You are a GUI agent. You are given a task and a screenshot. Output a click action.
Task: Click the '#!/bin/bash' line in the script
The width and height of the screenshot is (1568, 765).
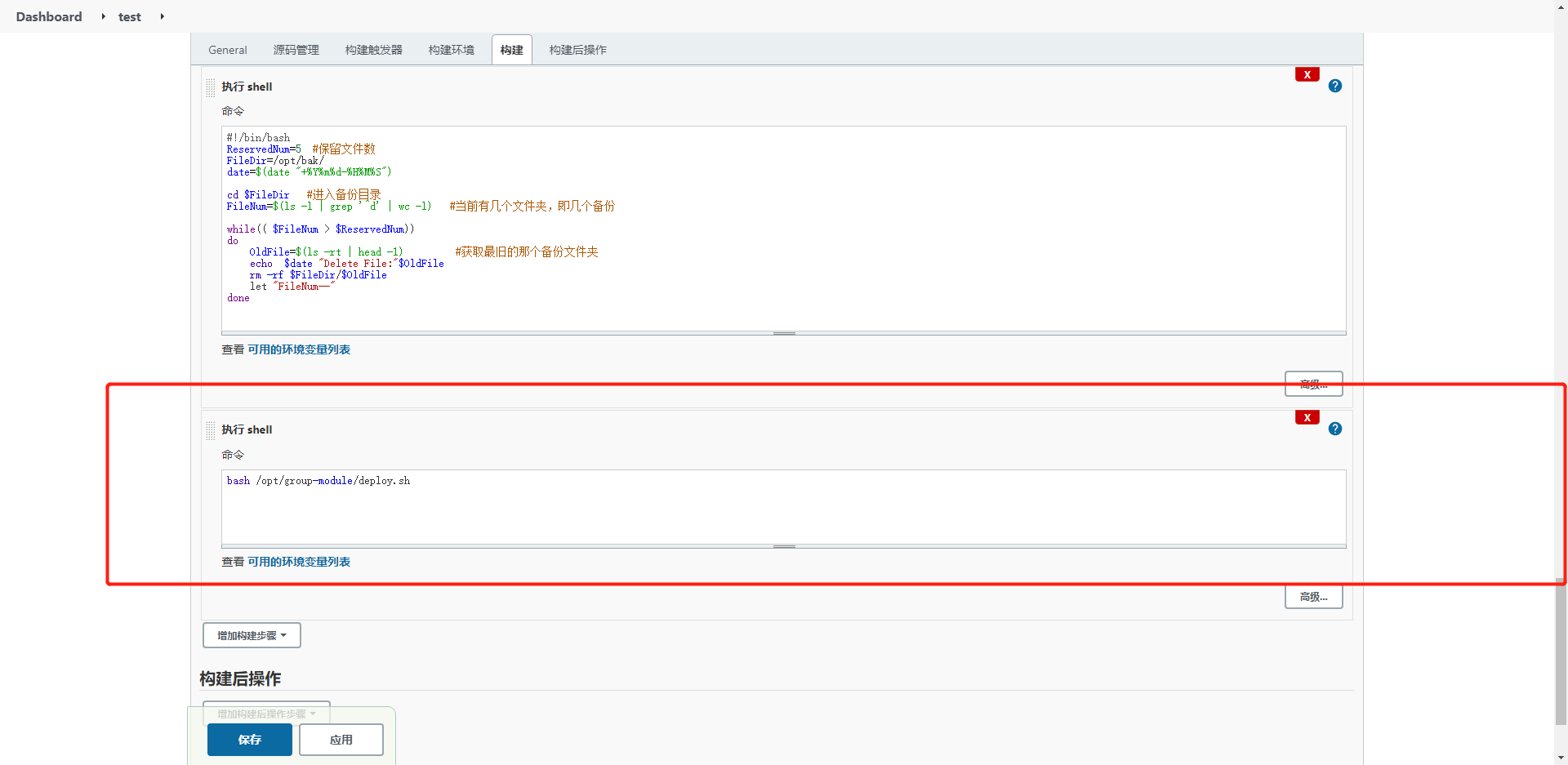(x=258, y=138)
